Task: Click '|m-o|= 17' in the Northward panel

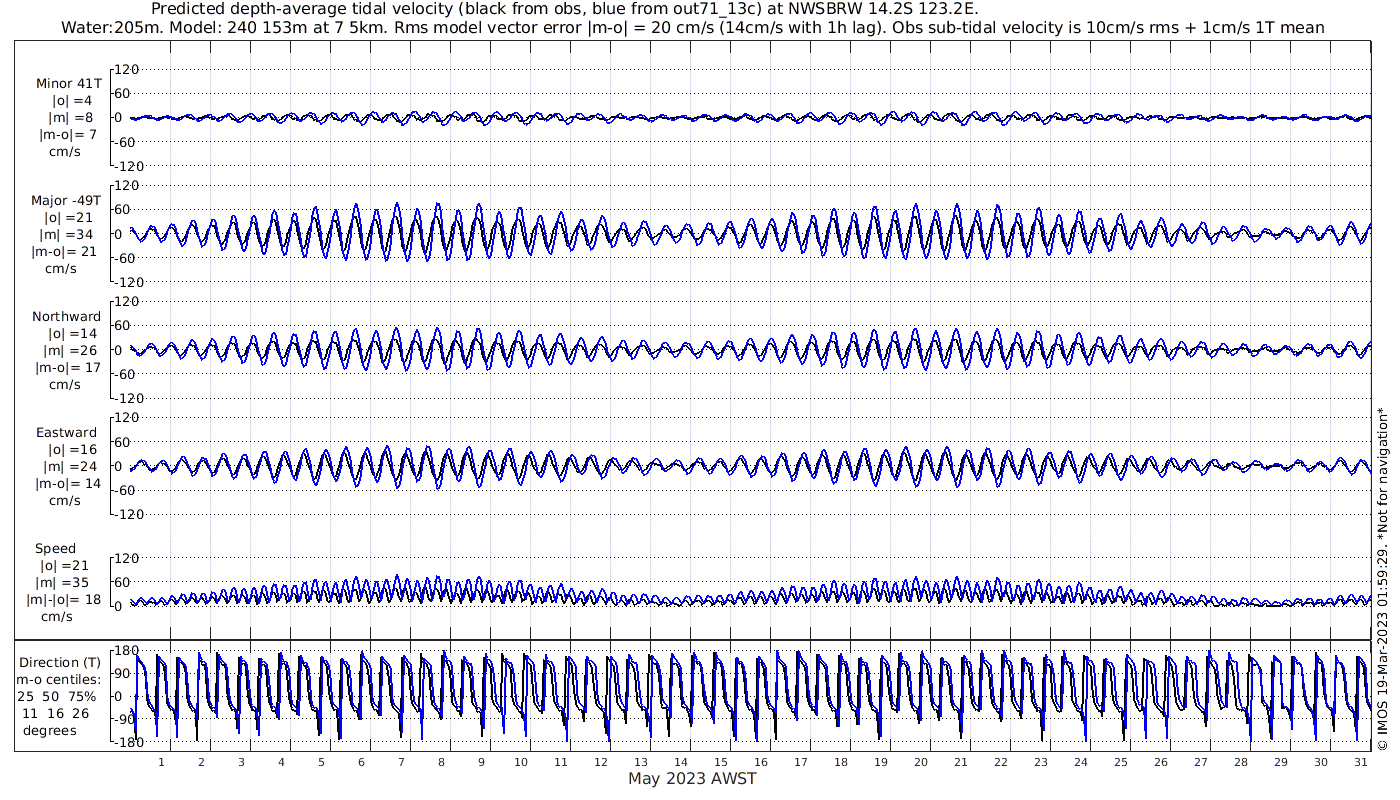Action: pyautogui.click(x=66, y=367)
